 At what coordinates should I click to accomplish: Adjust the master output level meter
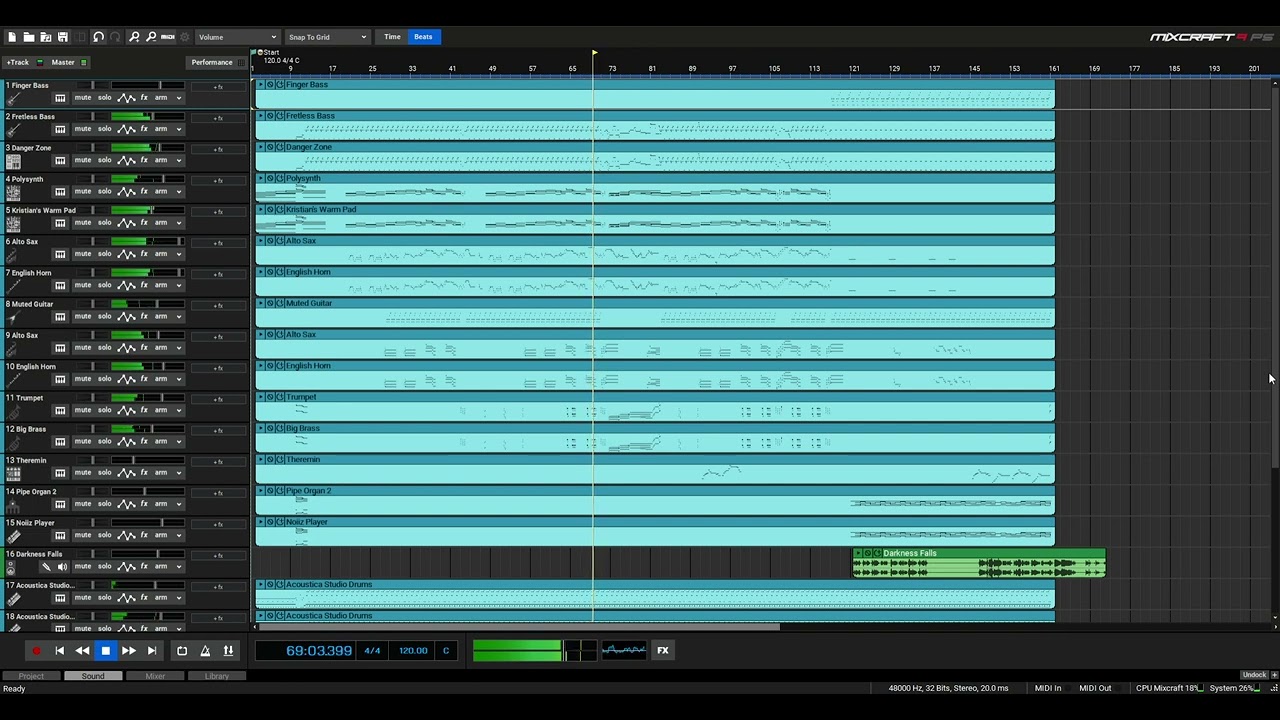coord(533,651)
